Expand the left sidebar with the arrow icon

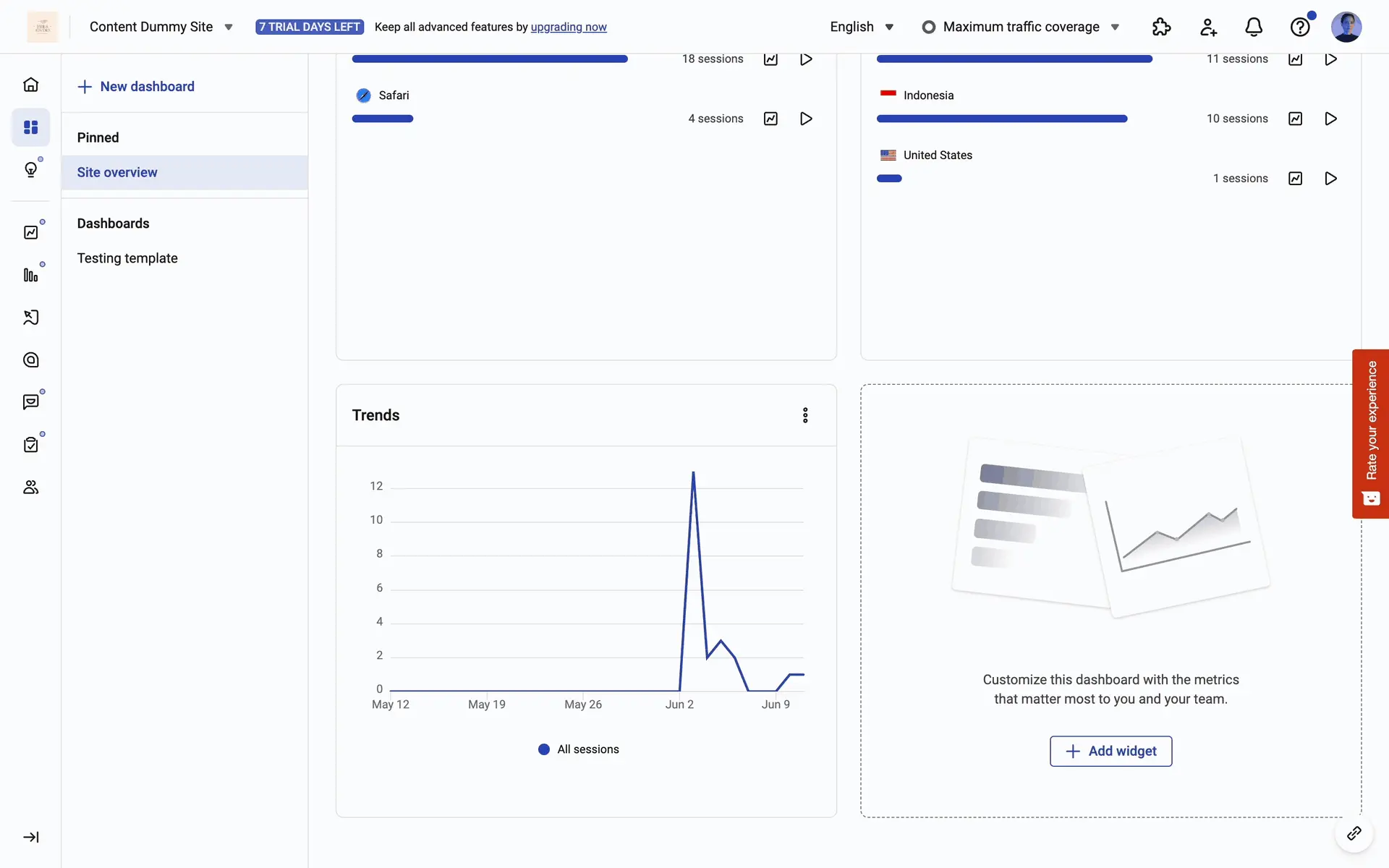point(30,837)
